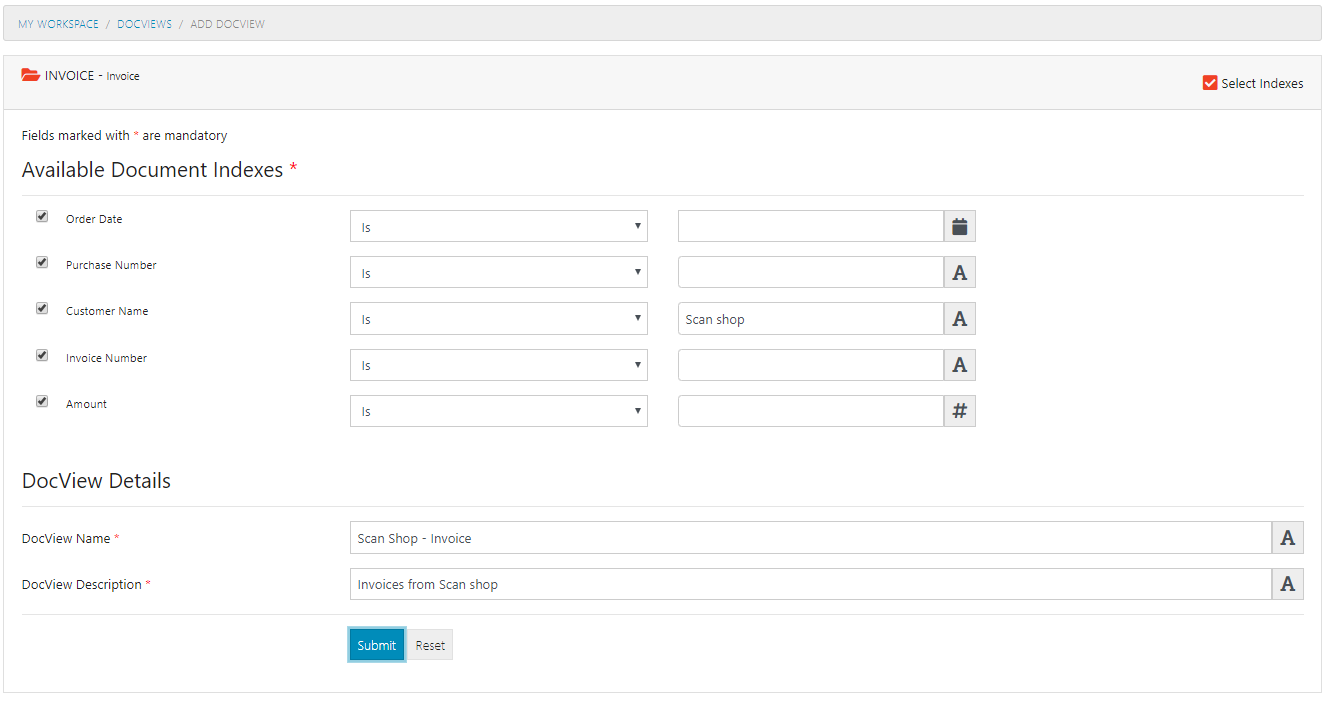Open the condition dropdown for Purchase Number
This screenshot has height=705, width=1325.
498,271
